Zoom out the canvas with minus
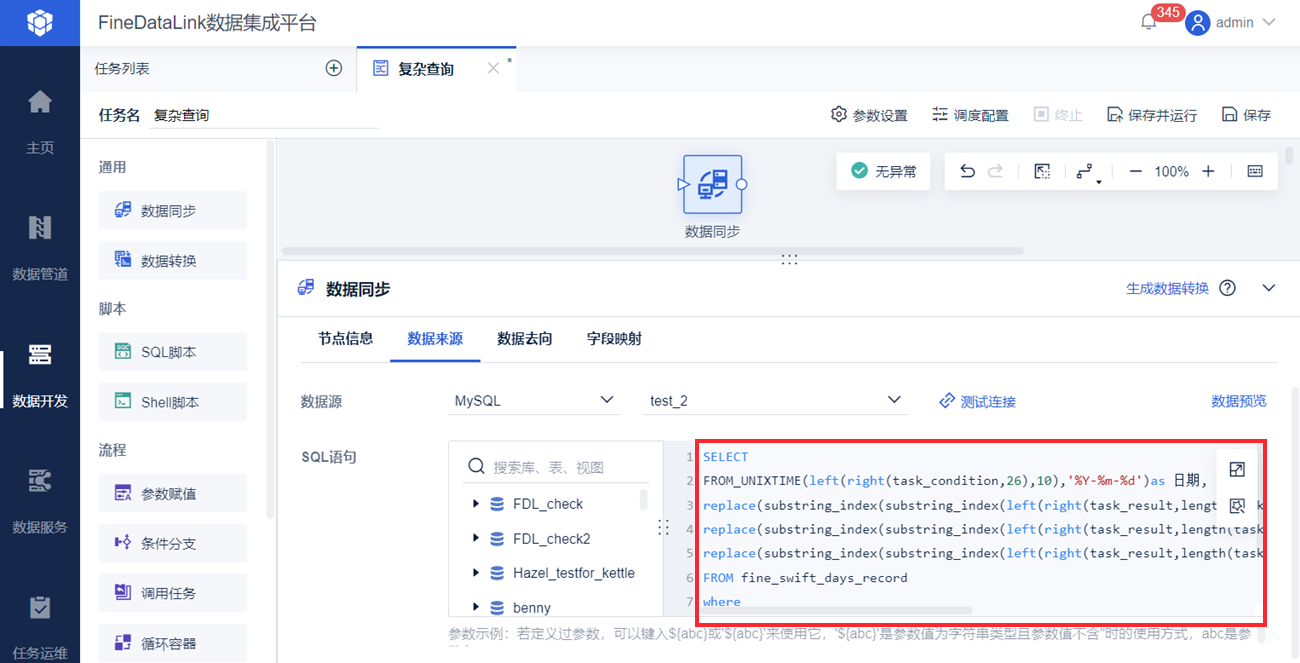 (1135, 171)
